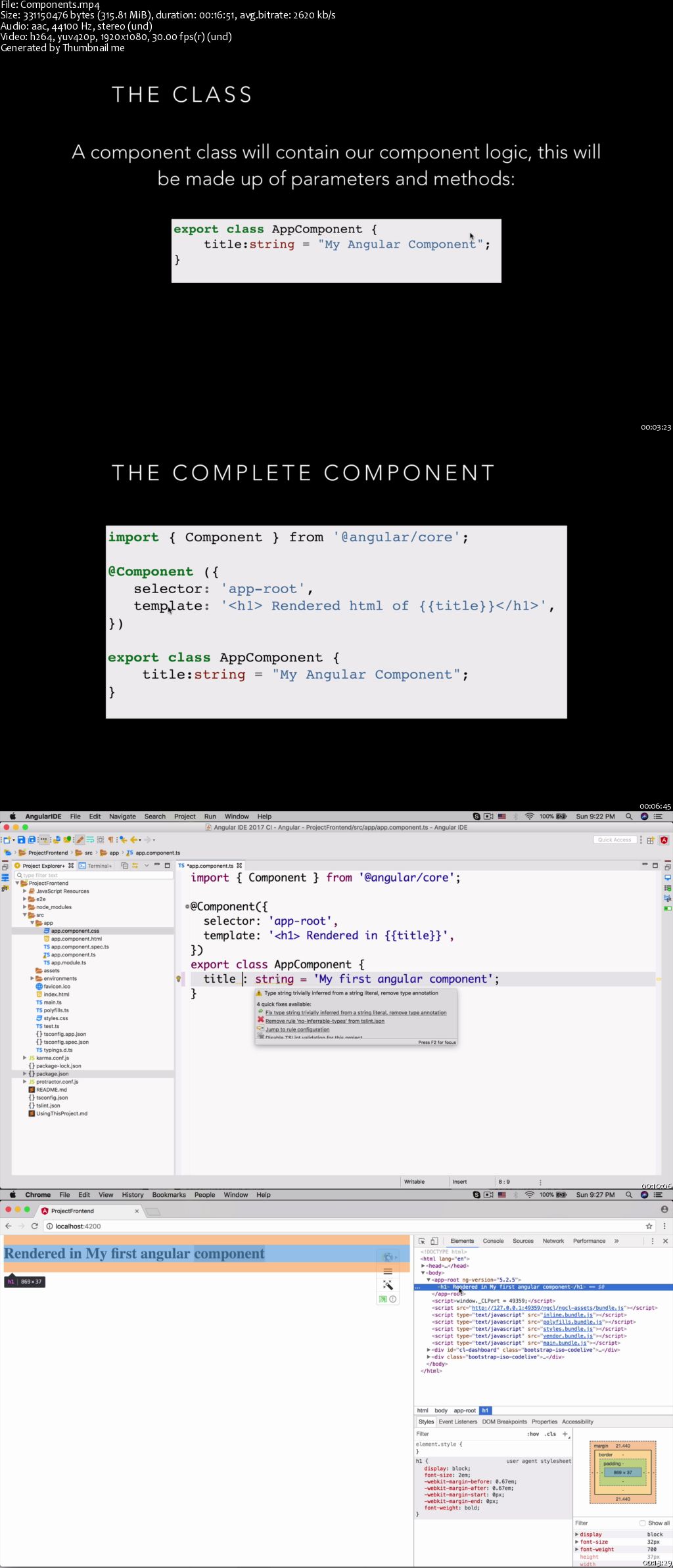Open the DevTools three-dot customize menu
The width and height of the screenshot is (673, 1568).
pos(653,1242)
